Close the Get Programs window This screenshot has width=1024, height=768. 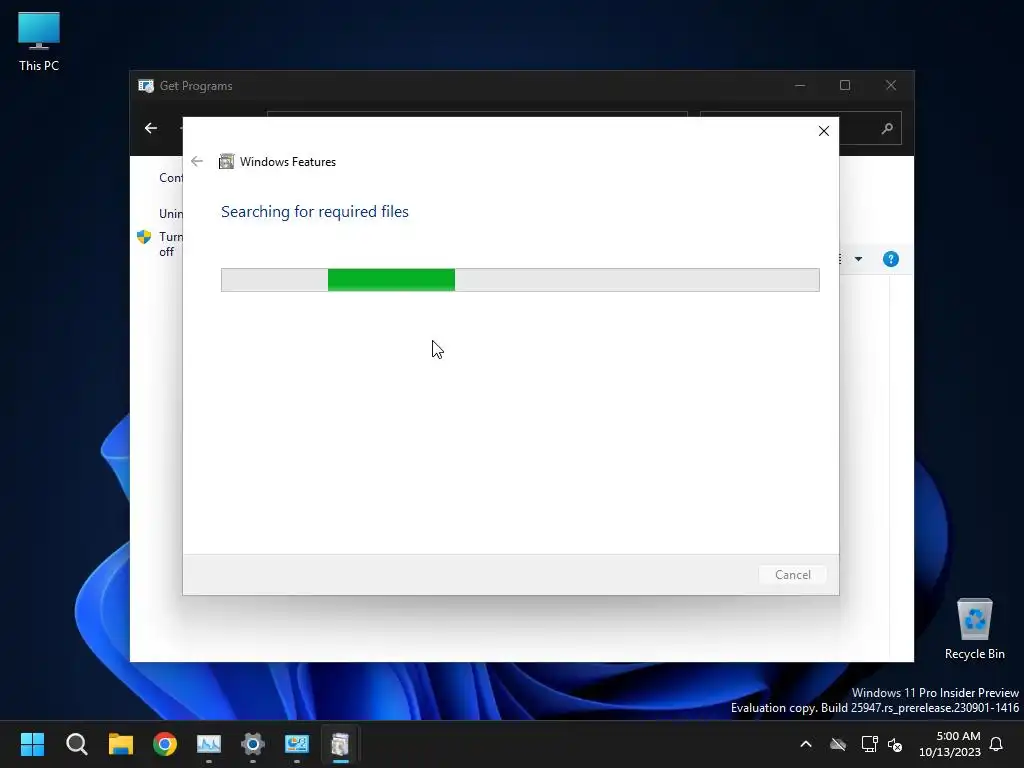point(891,86)
